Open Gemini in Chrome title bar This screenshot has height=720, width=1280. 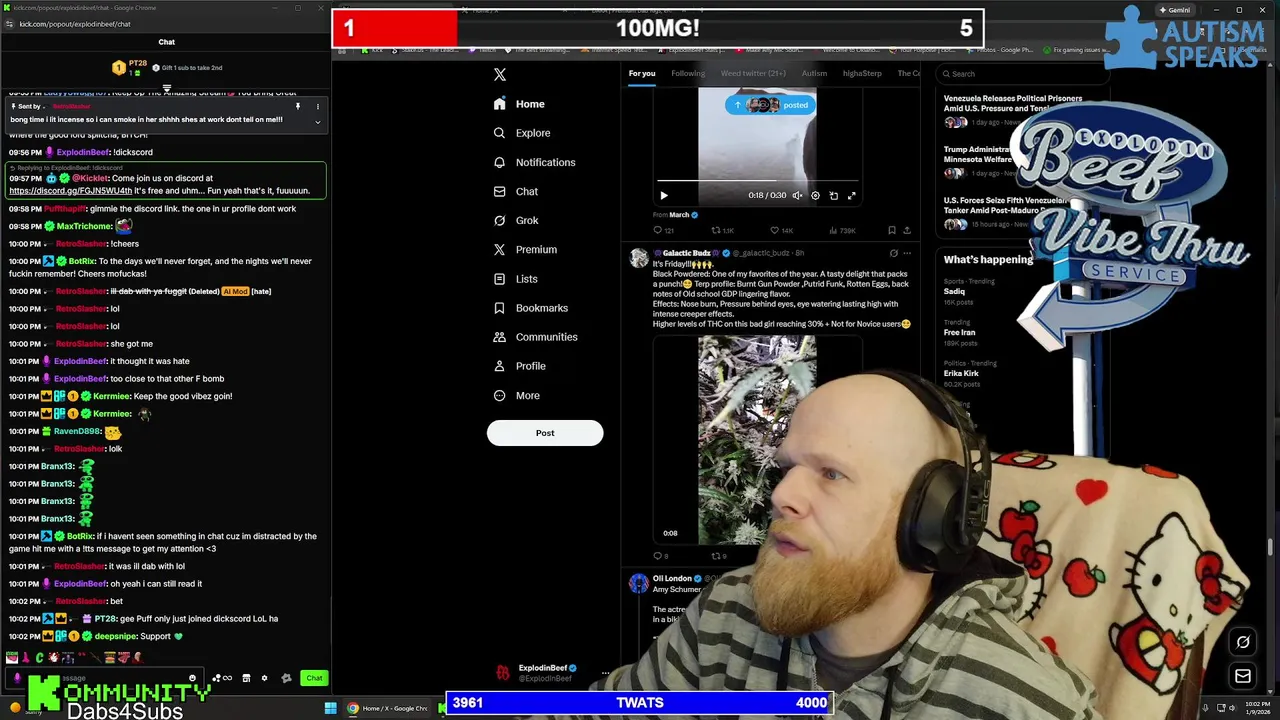[1175, 10]
